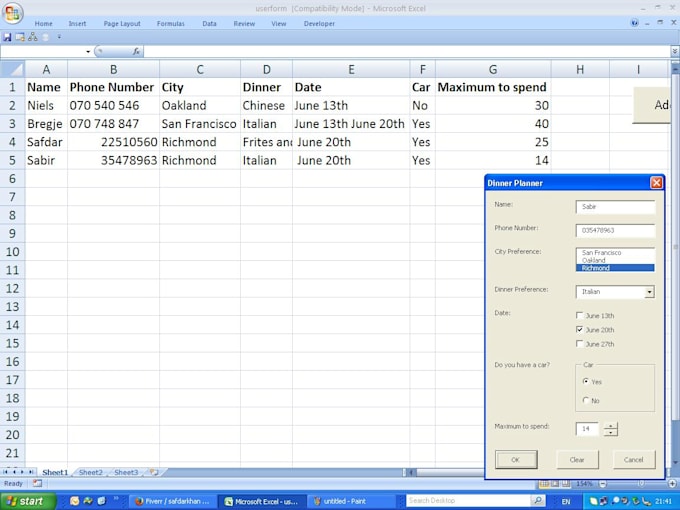Screen dimensions: 680x510
Task: Open the Dinner Preference dropdown
Action: coord(649,292)
